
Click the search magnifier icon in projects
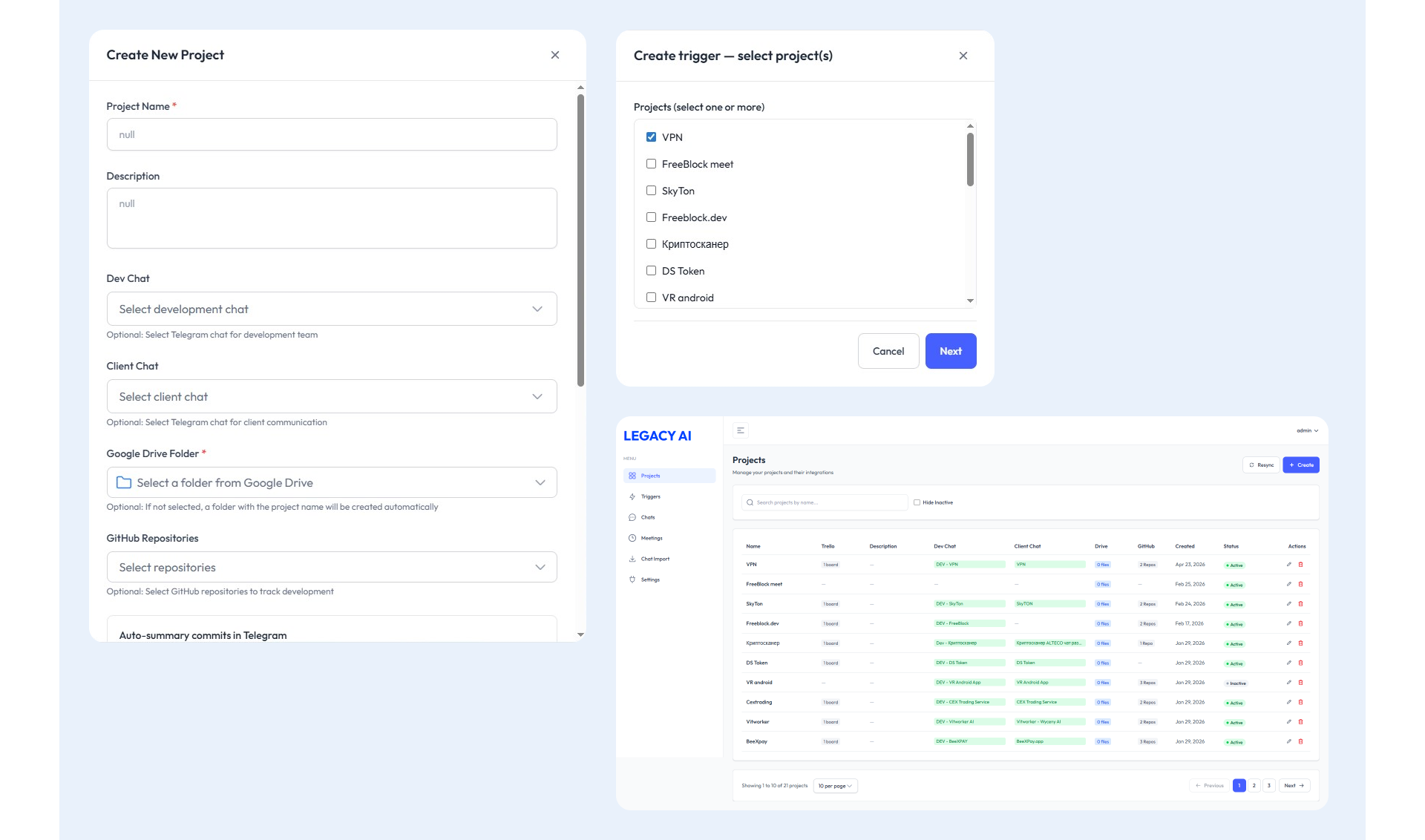[x=750, y=502]
